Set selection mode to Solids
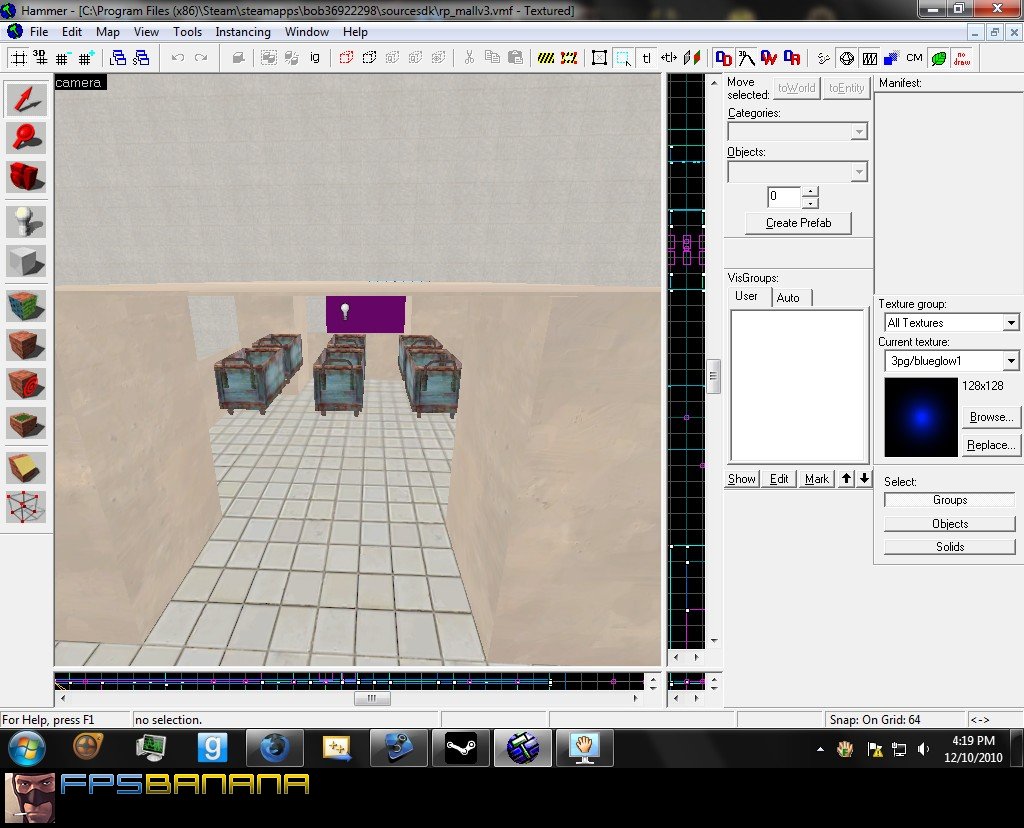Viewport: 1024px width, 828px height. pos(950,547)
